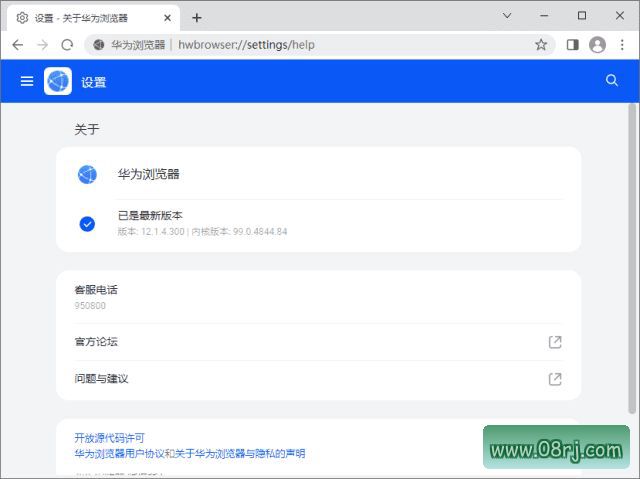
Task: Close the browser window
Action: click(x=620, y=16)
